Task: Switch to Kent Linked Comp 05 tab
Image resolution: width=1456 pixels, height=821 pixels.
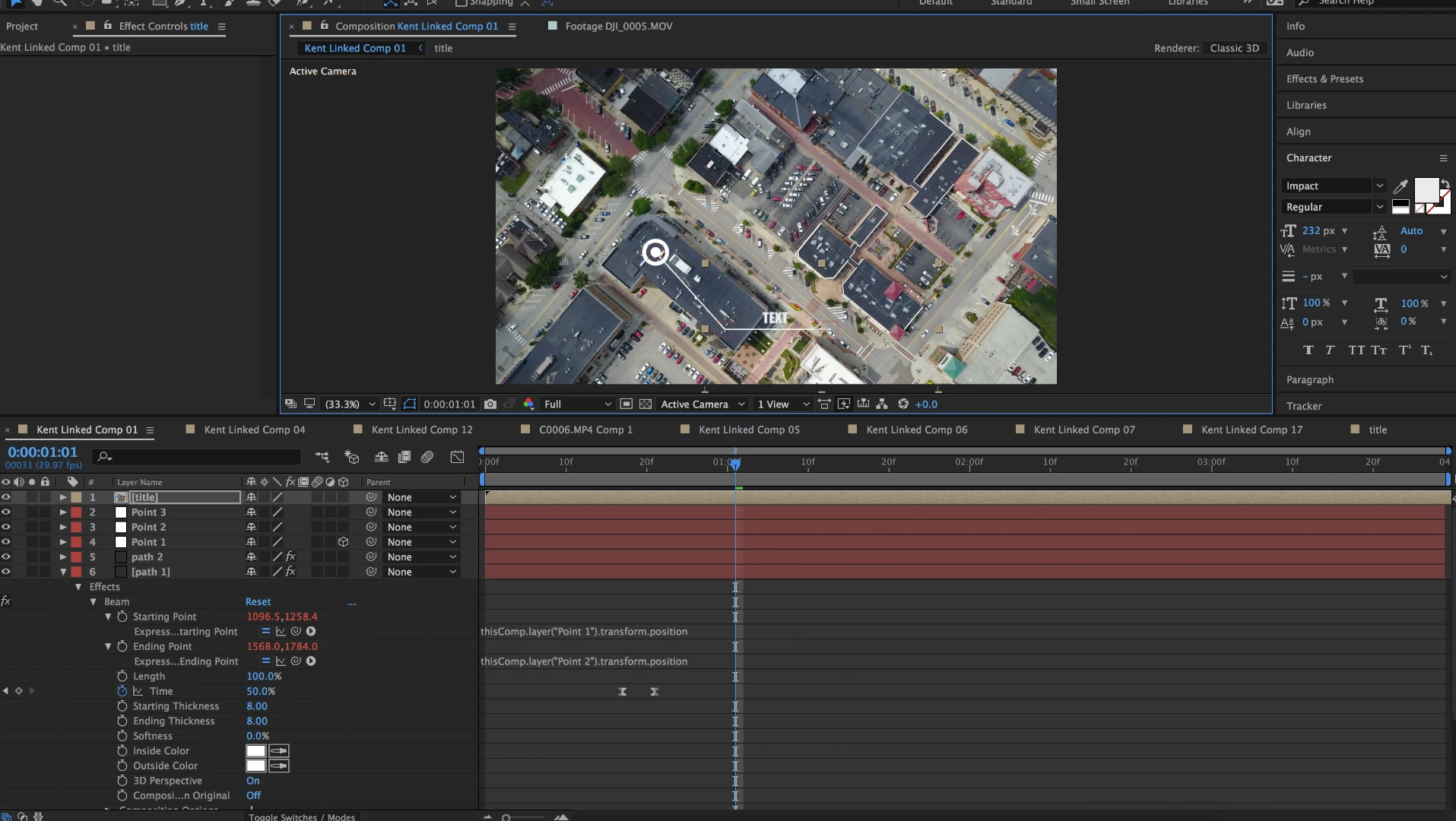Action: point(748,430)
